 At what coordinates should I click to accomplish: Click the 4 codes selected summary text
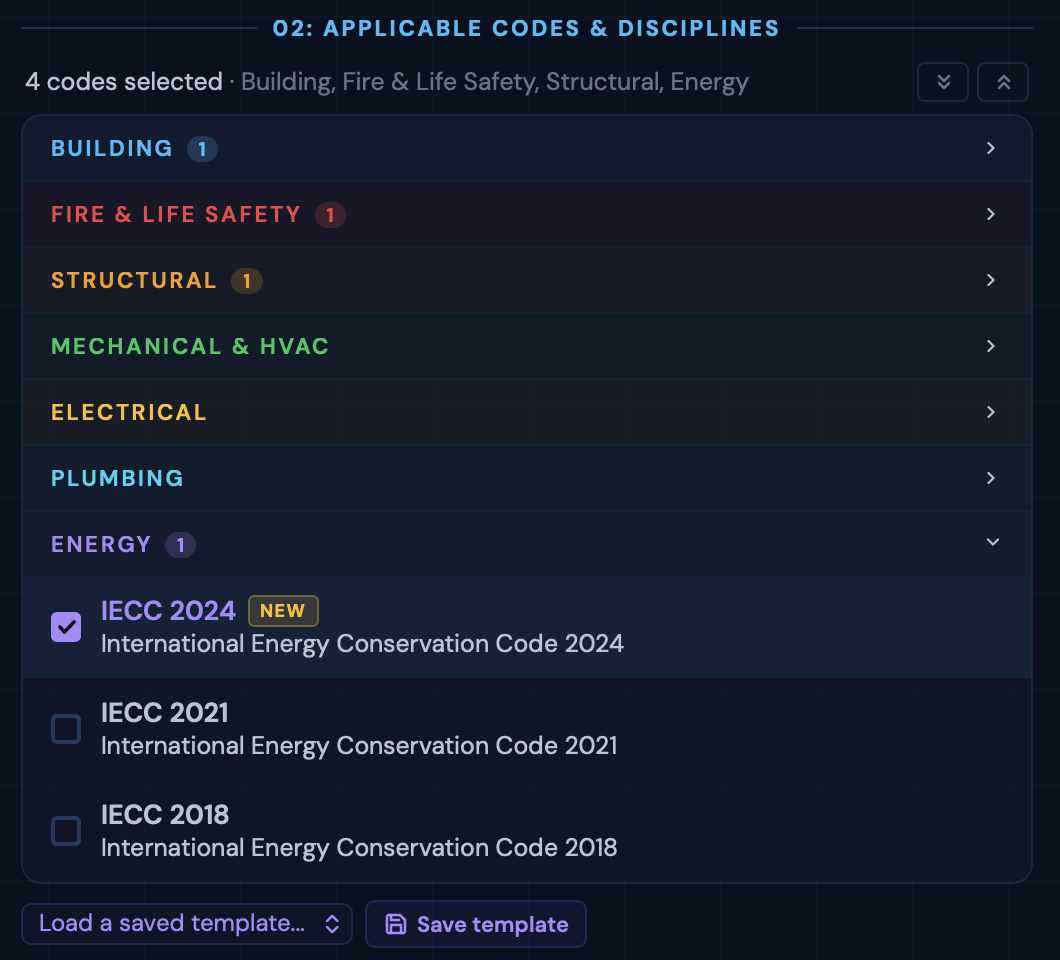[x=124, y=82]
